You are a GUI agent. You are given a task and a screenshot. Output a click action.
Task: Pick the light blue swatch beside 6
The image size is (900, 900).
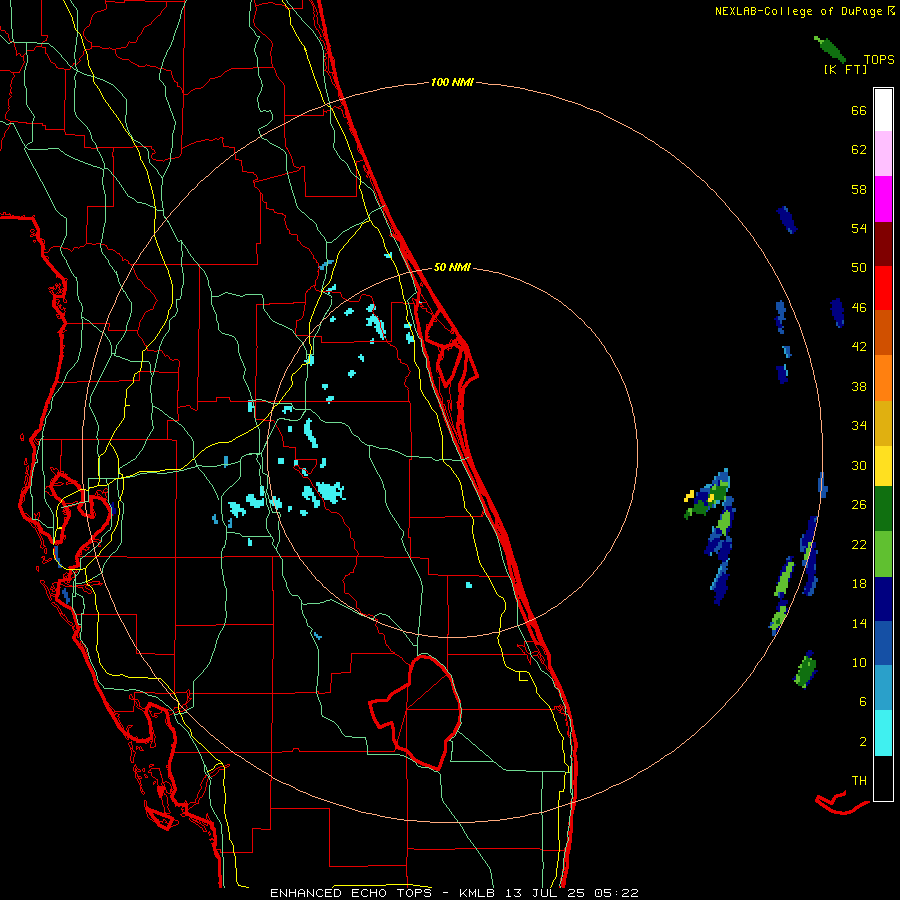tap(883, 688)
